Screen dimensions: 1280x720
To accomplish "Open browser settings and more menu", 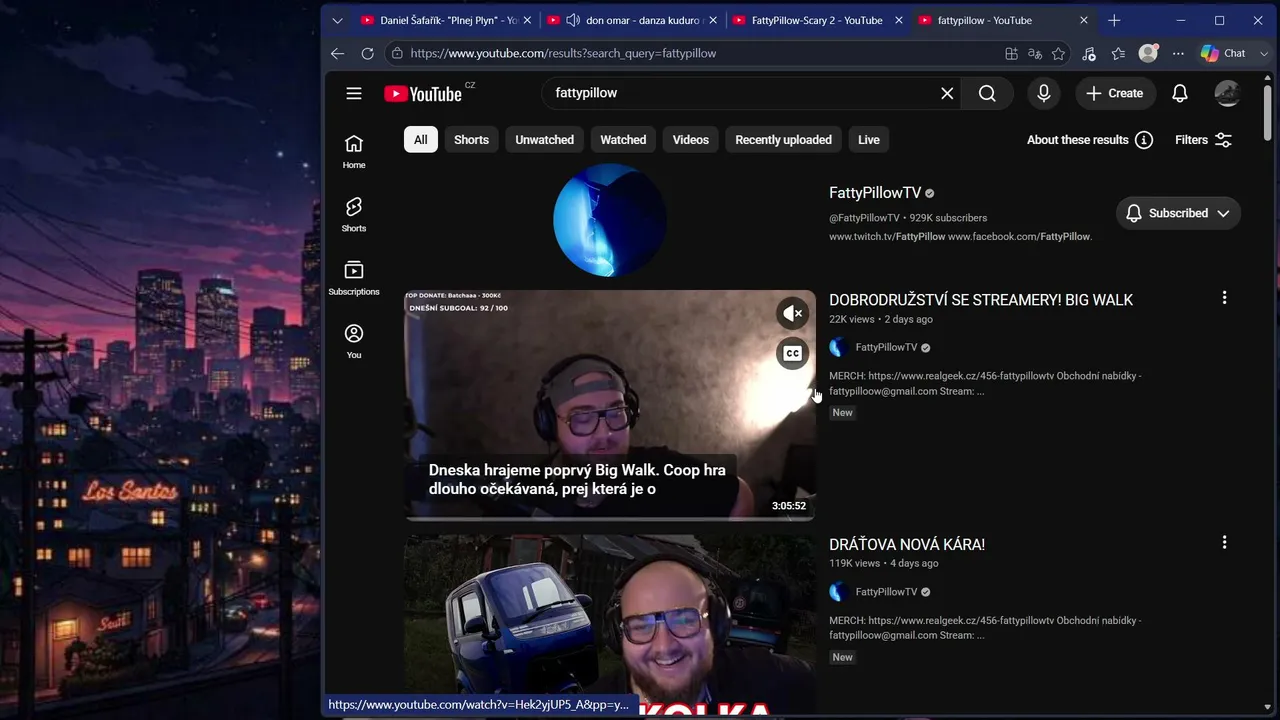I will (x=1178, y=53).
